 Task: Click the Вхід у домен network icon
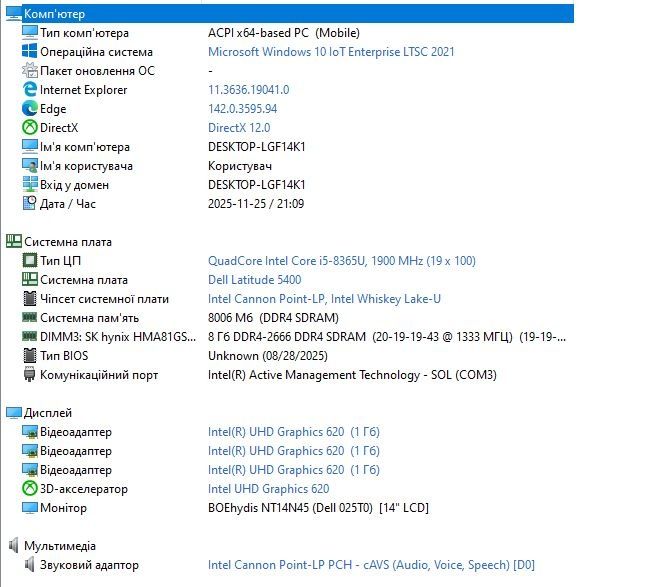coord(29,184)
